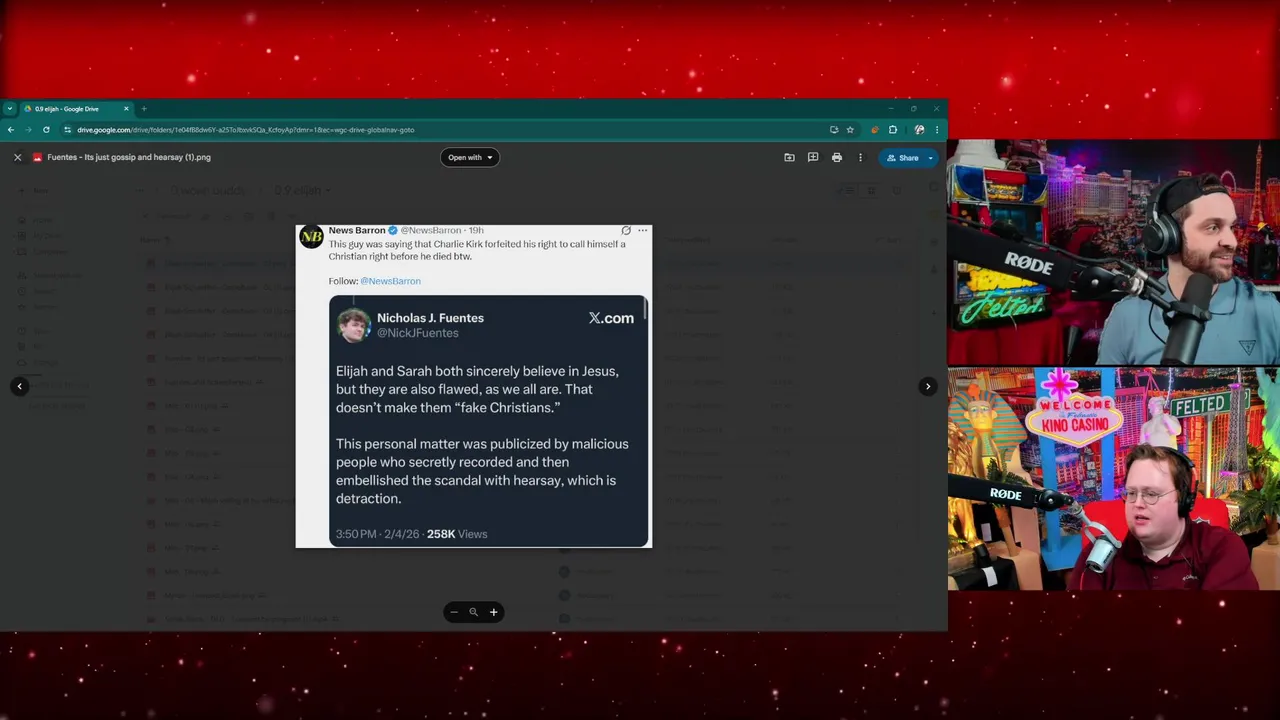Reload the current Drive page
This screenshot has height=720, width=1280.
pos(46,130)
